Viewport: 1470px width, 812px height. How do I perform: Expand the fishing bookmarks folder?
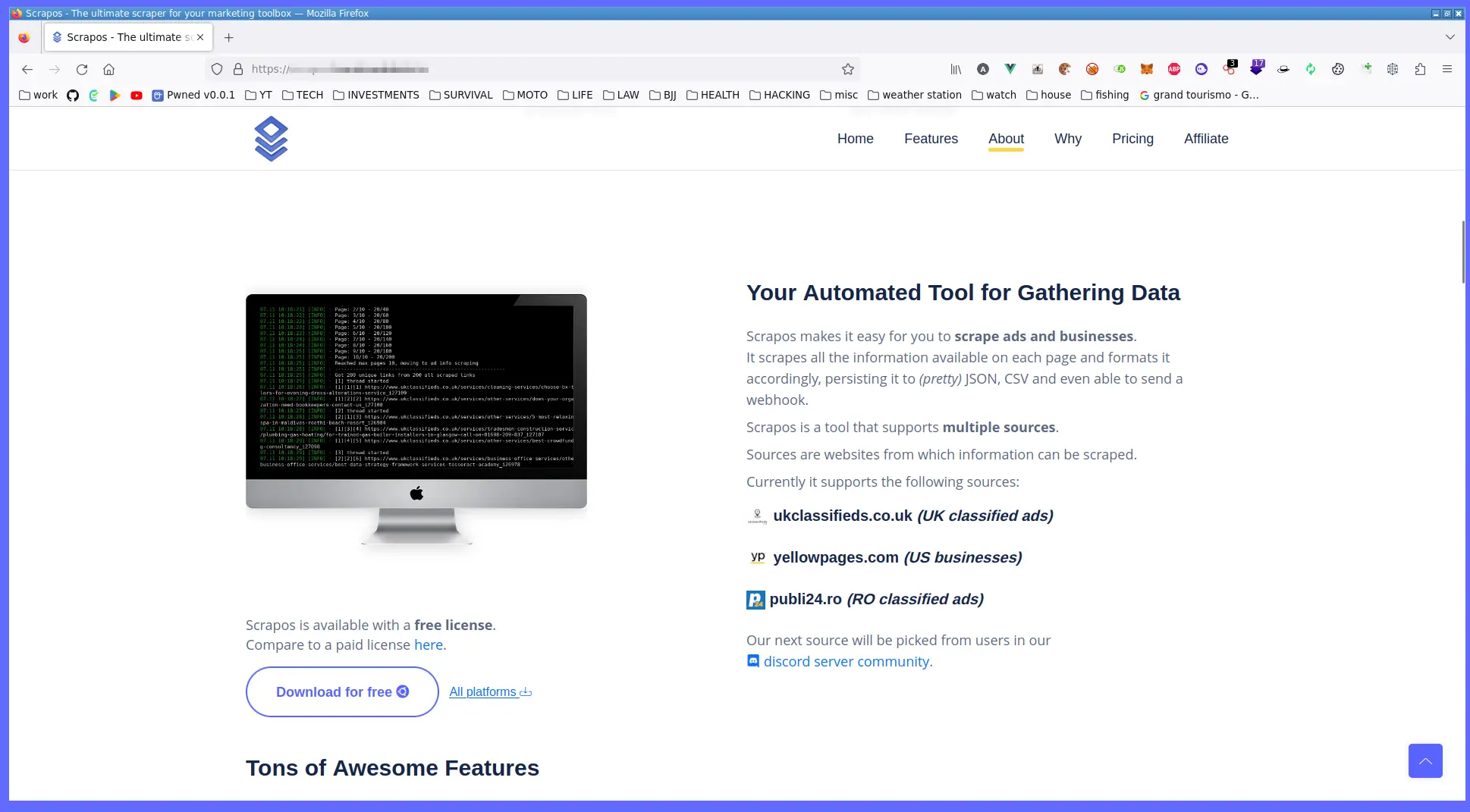point(1105,95)
